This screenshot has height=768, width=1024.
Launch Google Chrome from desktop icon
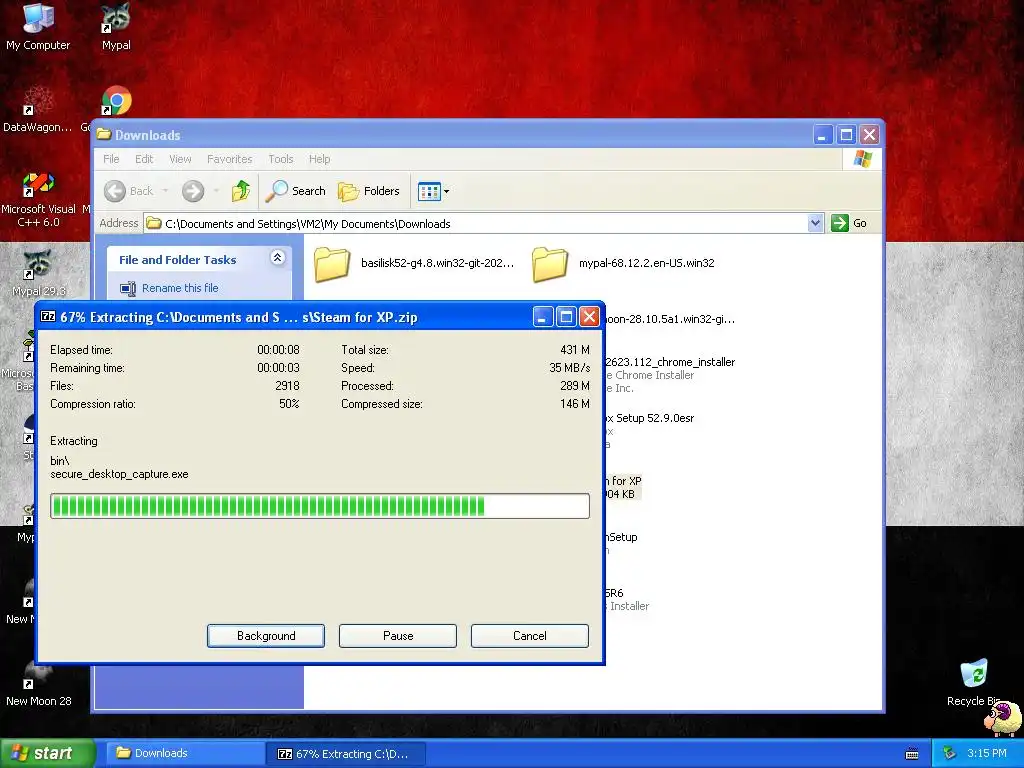coord(116,101)
